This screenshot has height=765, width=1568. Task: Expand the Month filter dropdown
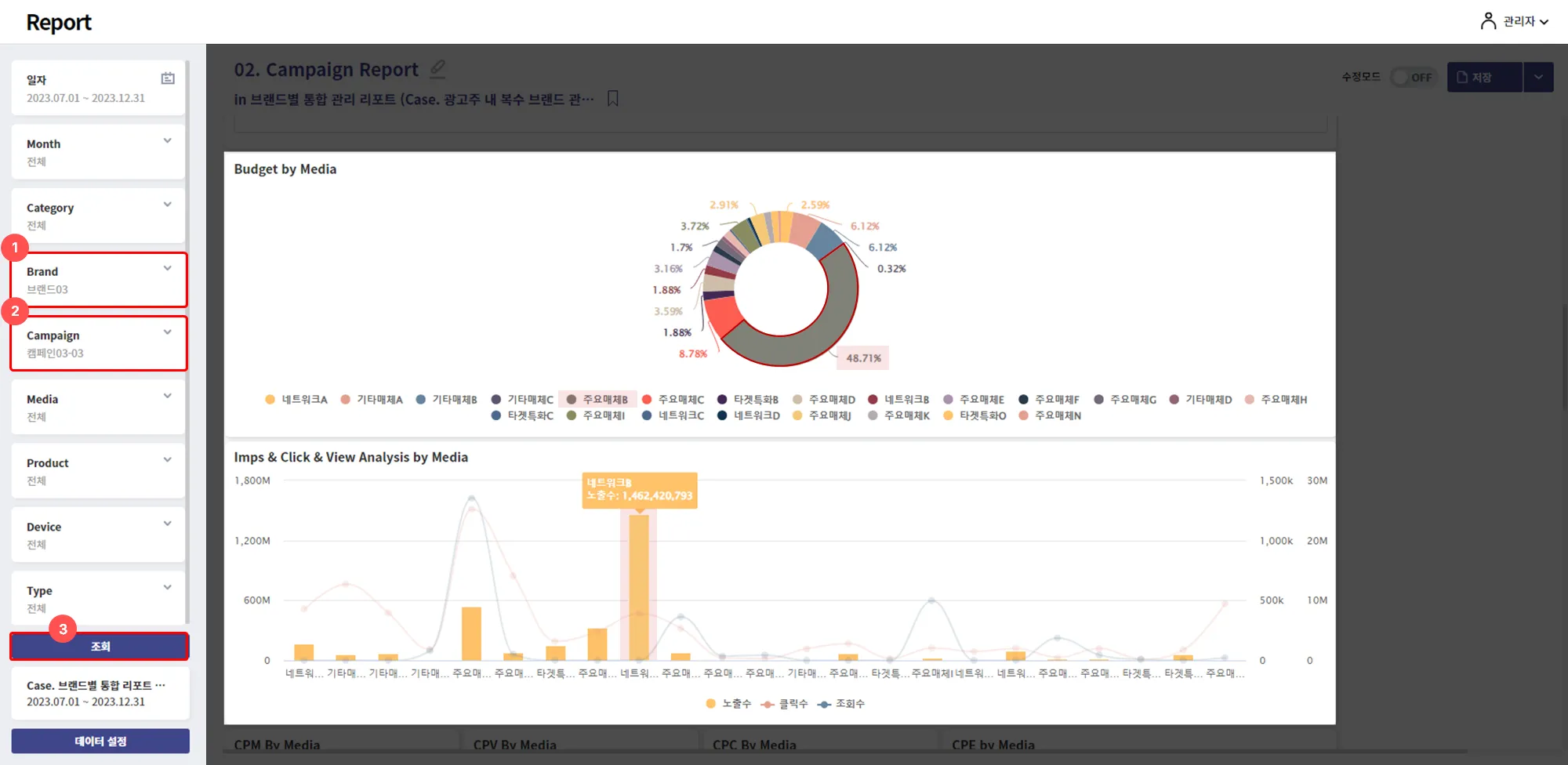(x=98, y=152)
